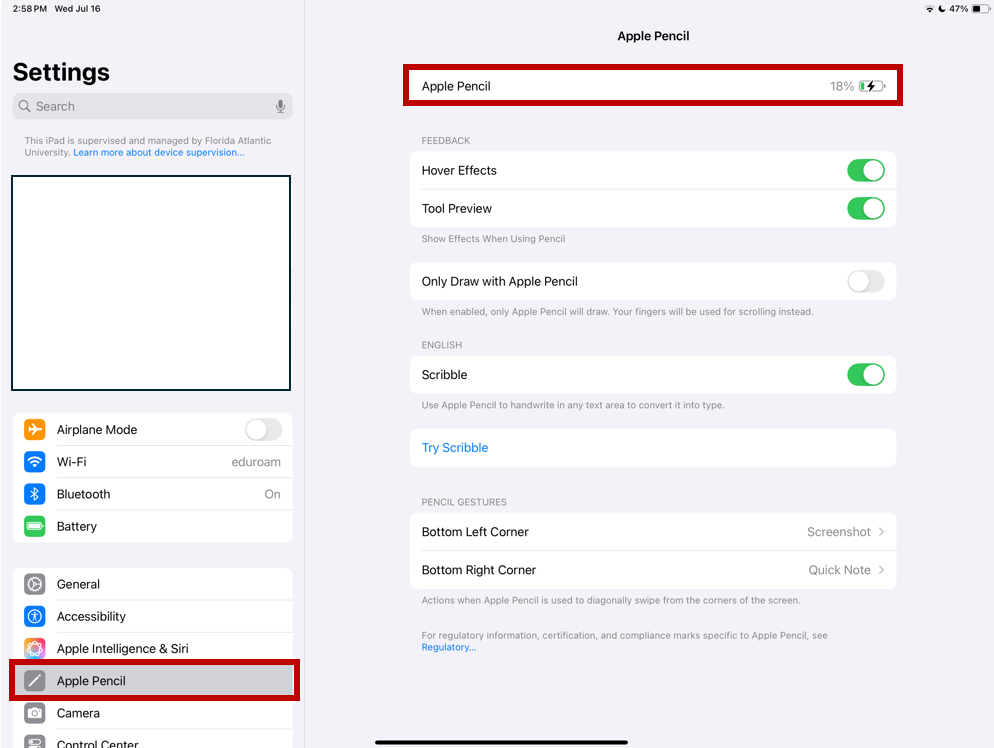Open Wi-Fi settings via its blue icon
Viewport: 994px width, 748px height.
[x=35, y=461]
